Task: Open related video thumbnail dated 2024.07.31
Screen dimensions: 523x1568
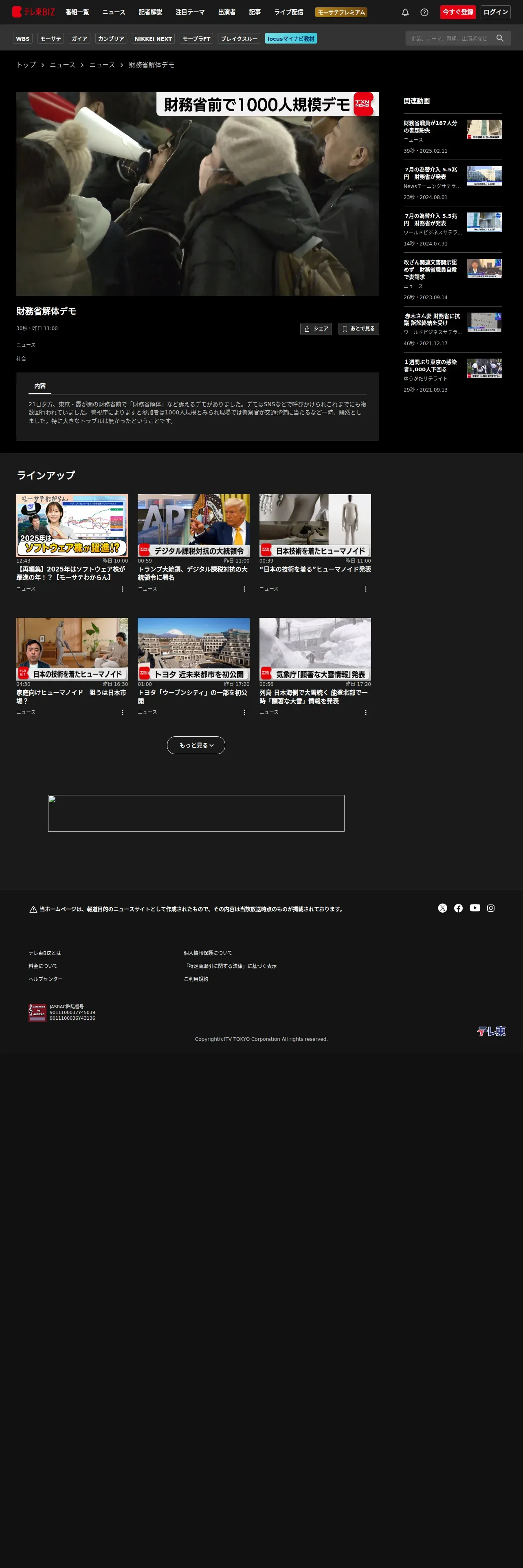Action: pyautogui.click(x=485, y=222)
